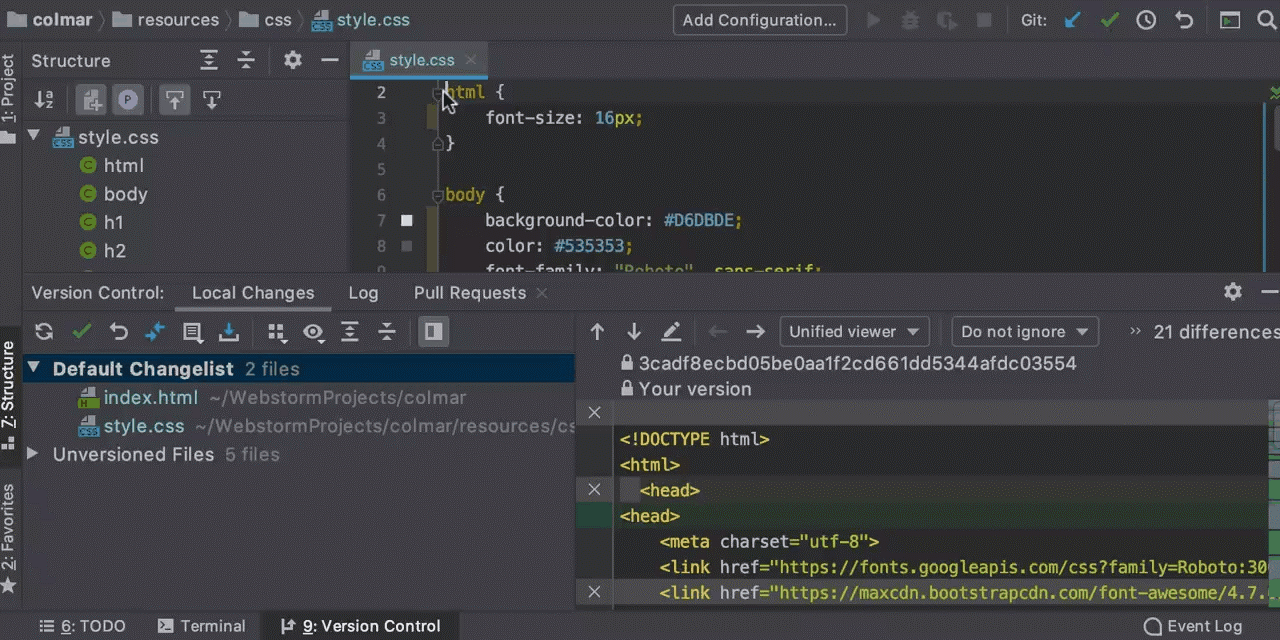Switch to the Pull Requests tab
The image size is (1280, 640).
(470, 293)
